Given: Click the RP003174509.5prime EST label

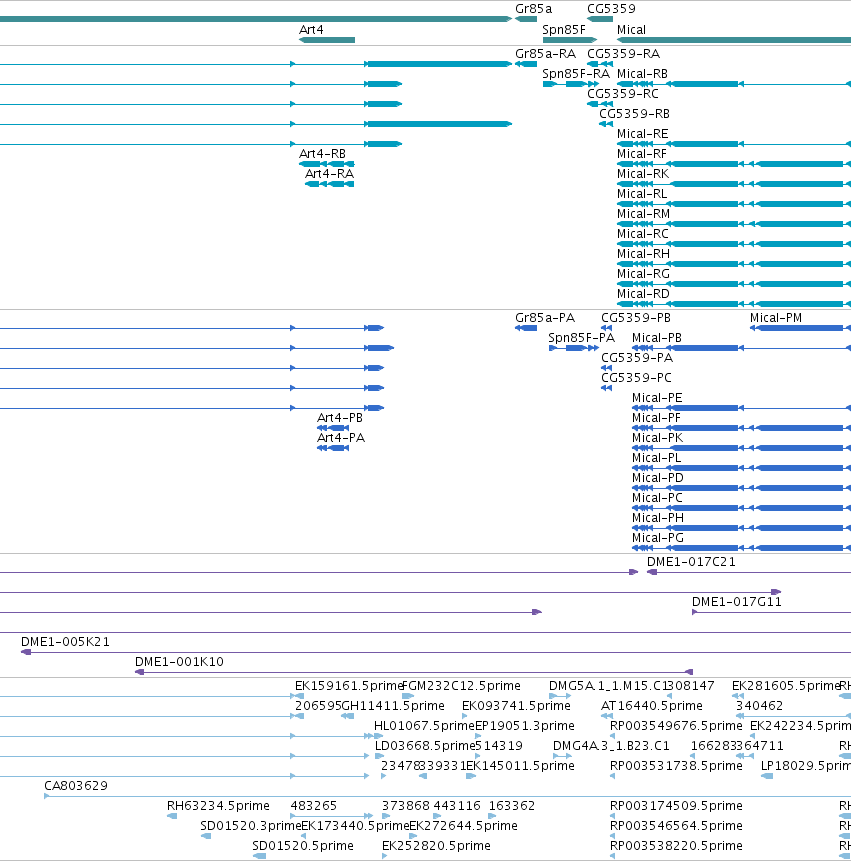Looking at the screenshot, I should [x=676, y=806].
